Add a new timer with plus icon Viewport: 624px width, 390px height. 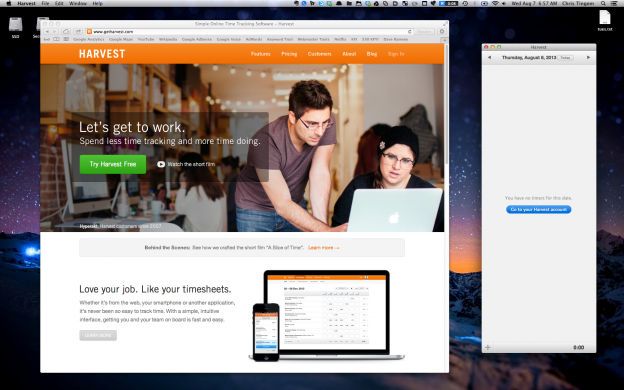(x=488, y=347)
